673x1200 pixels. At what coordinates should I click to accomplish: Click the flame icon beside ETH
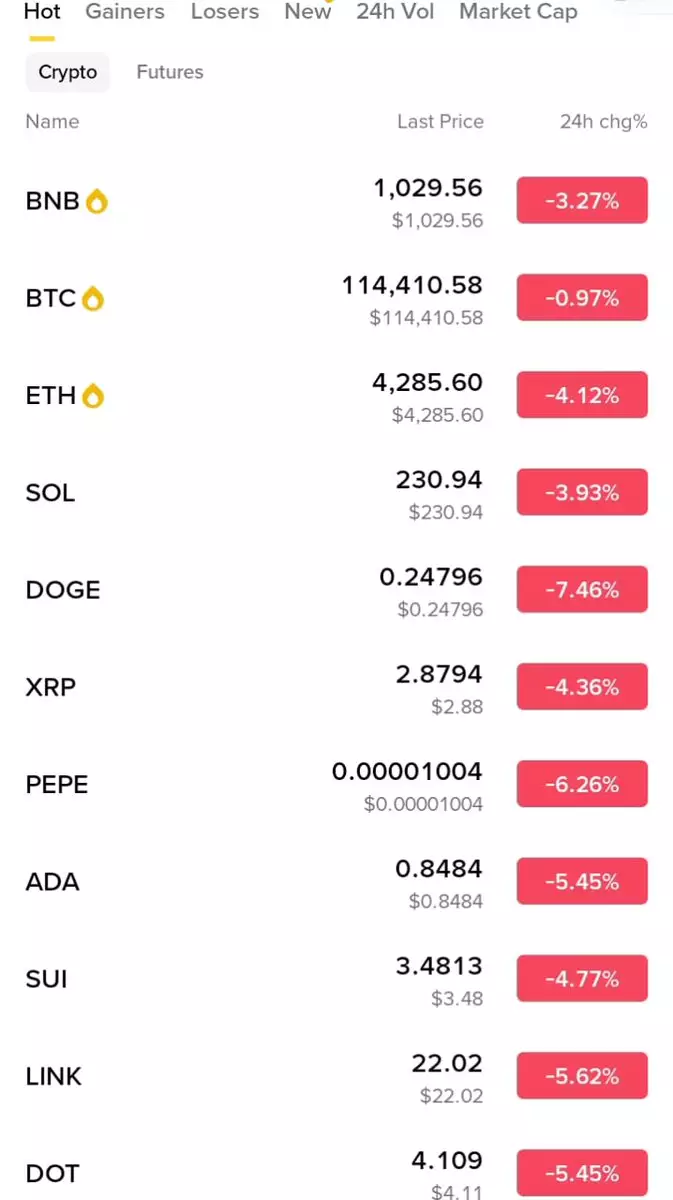coord(93,396)
